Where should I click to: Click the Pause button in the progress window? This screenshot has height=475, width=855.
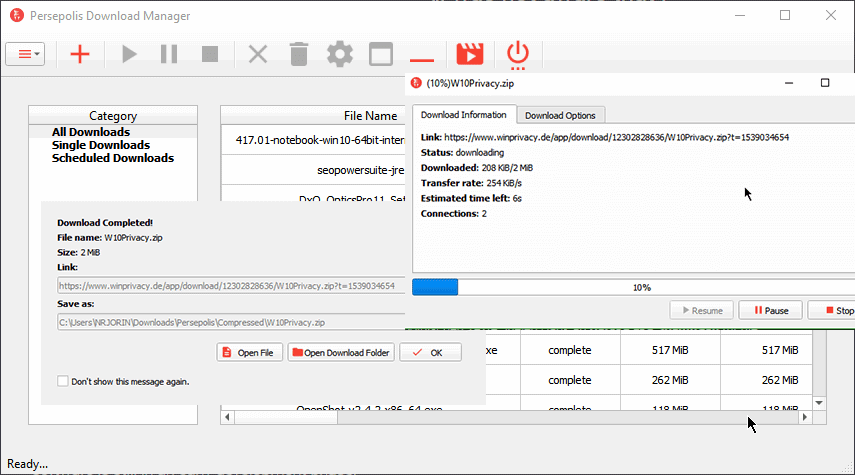click(770, 310)
